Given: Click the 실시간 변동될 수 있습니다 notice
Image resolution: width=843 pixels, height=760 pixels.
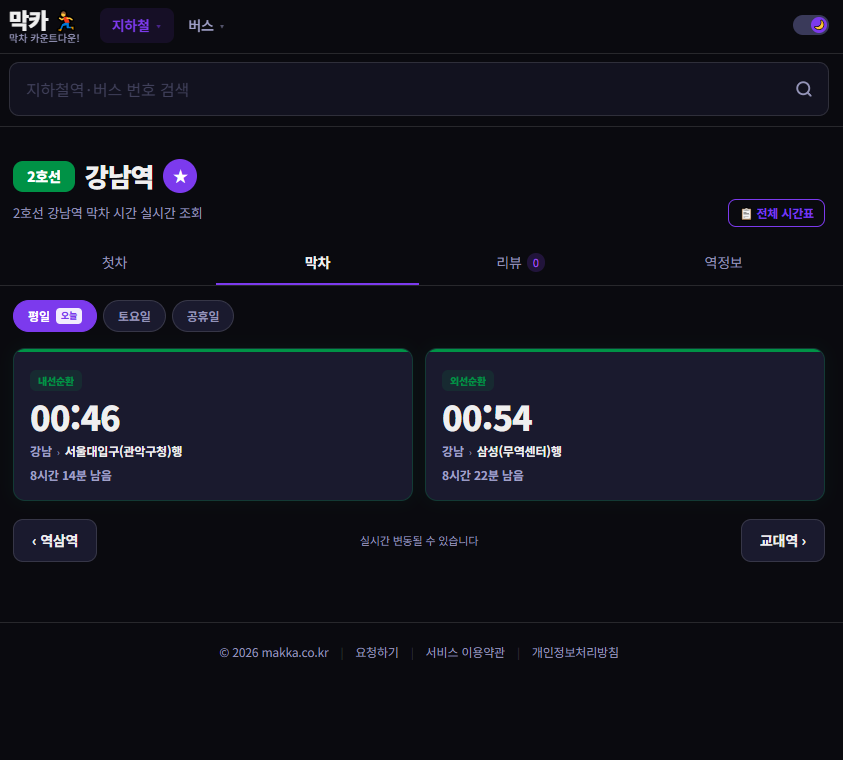Looking at the screenshot, I should (419, 541).
